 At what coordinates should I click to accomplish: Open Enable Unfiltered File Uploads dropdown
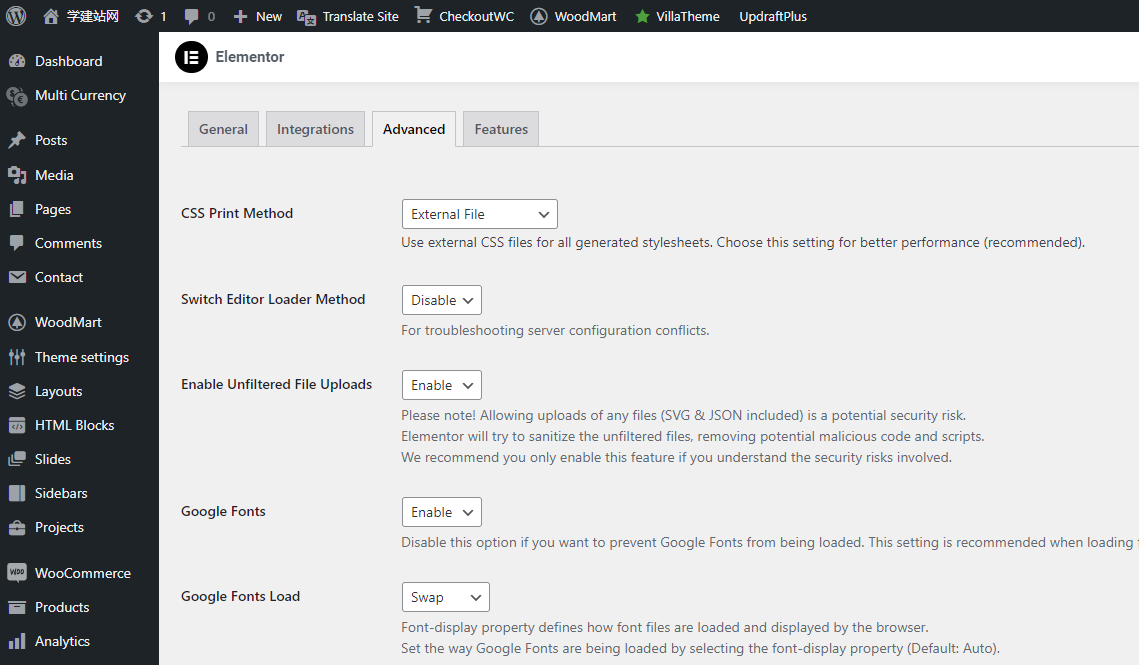pos(441,385)
